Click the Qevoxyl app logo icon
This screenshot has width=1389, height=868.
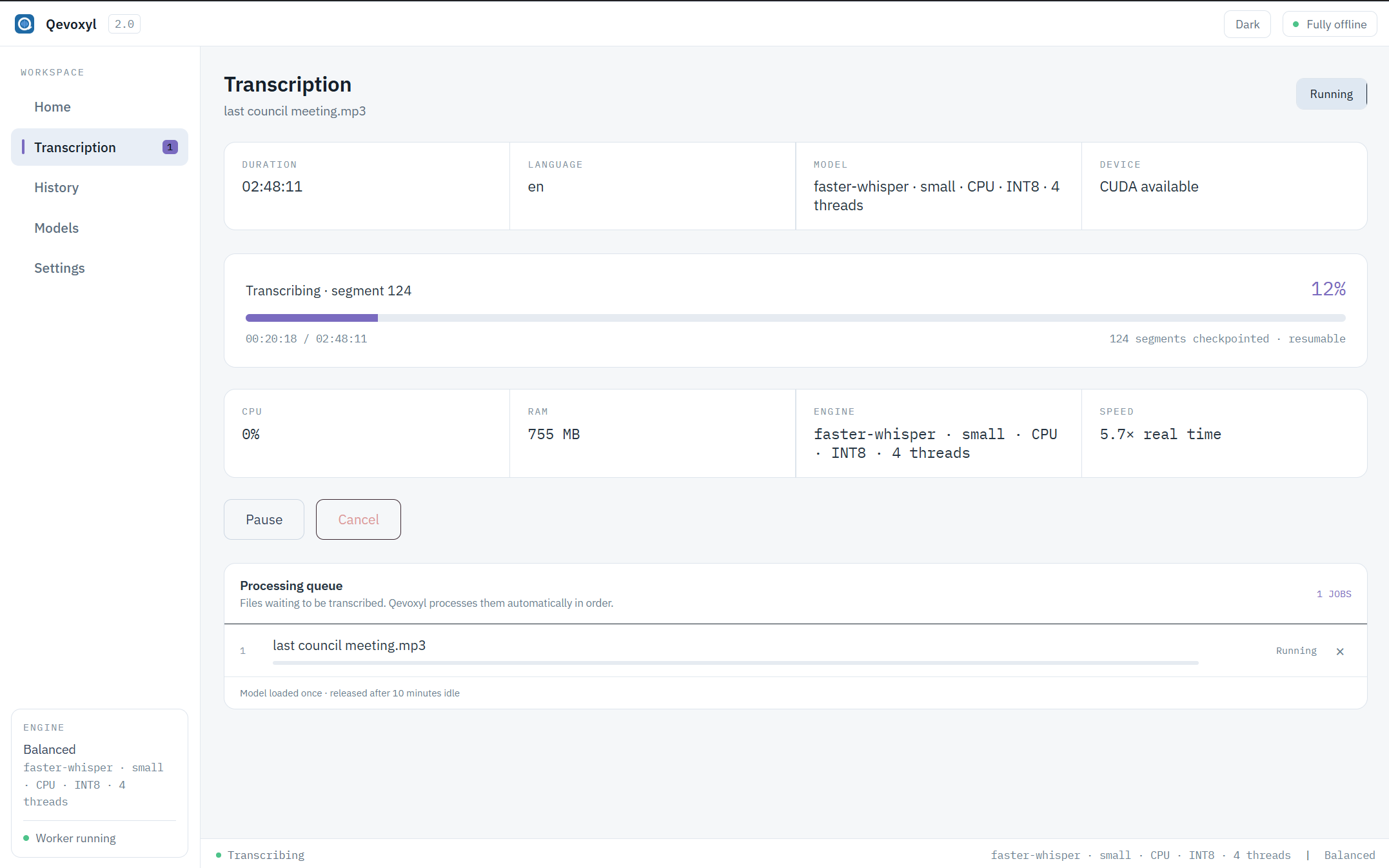tap(25, 24)
